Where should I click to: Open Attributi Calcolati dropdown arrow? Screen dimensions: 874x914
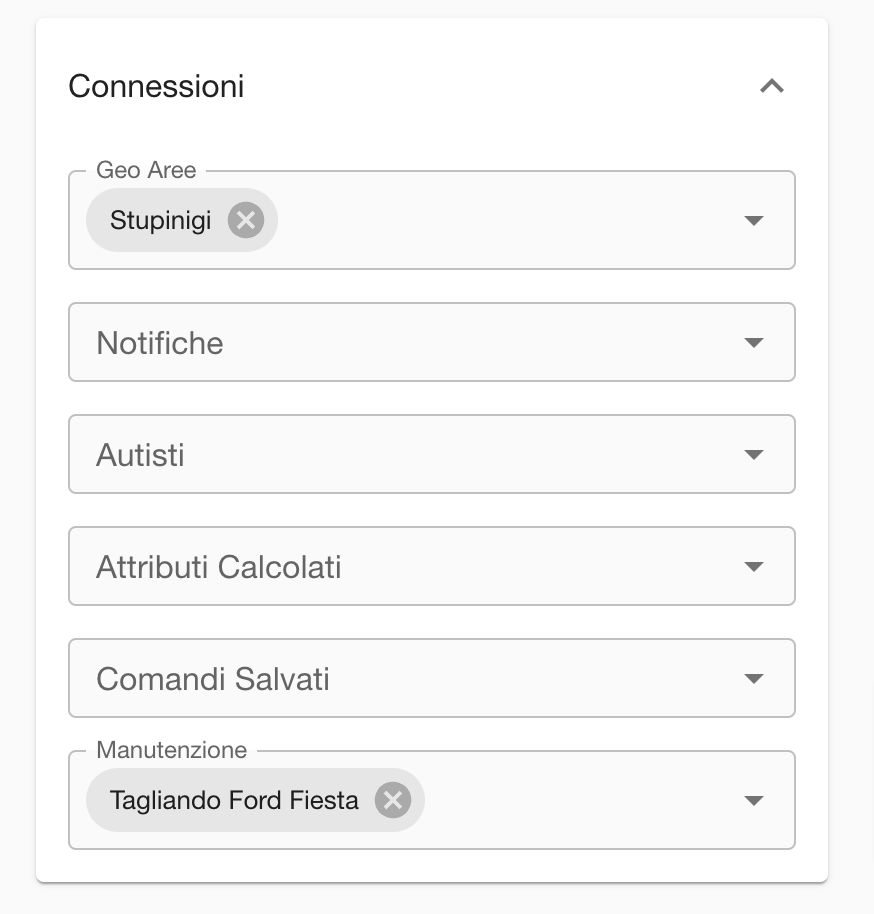[x=754, y=567]
